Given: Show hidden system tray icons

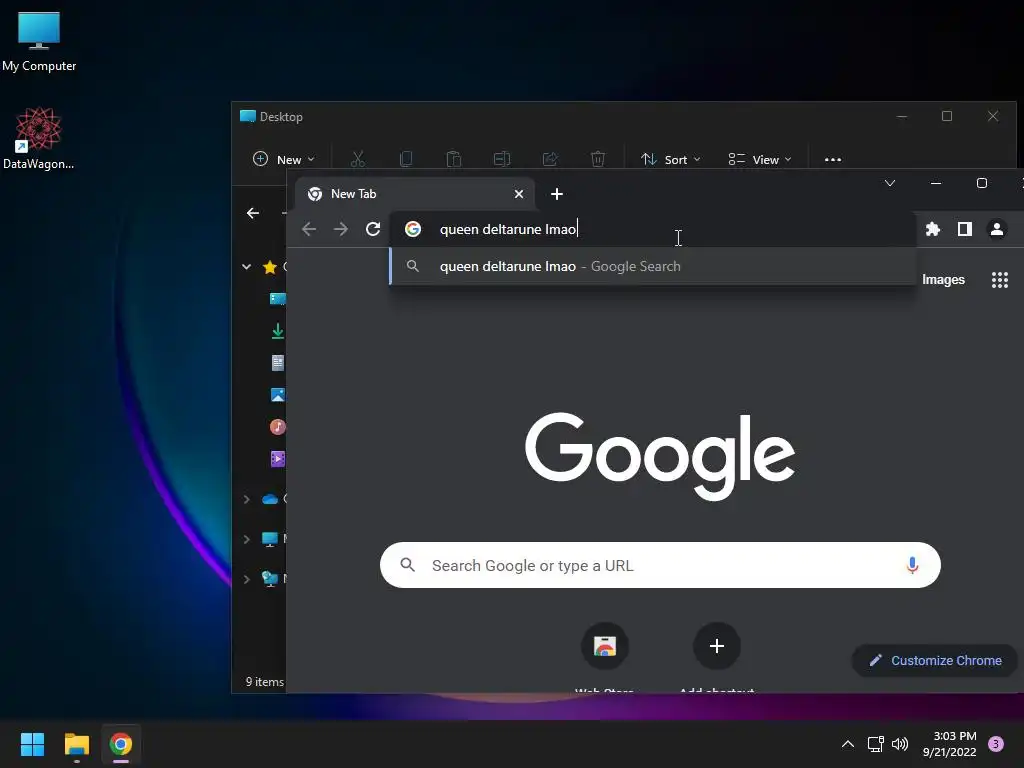Looking at the screenshot, I should tap(848, 744).
